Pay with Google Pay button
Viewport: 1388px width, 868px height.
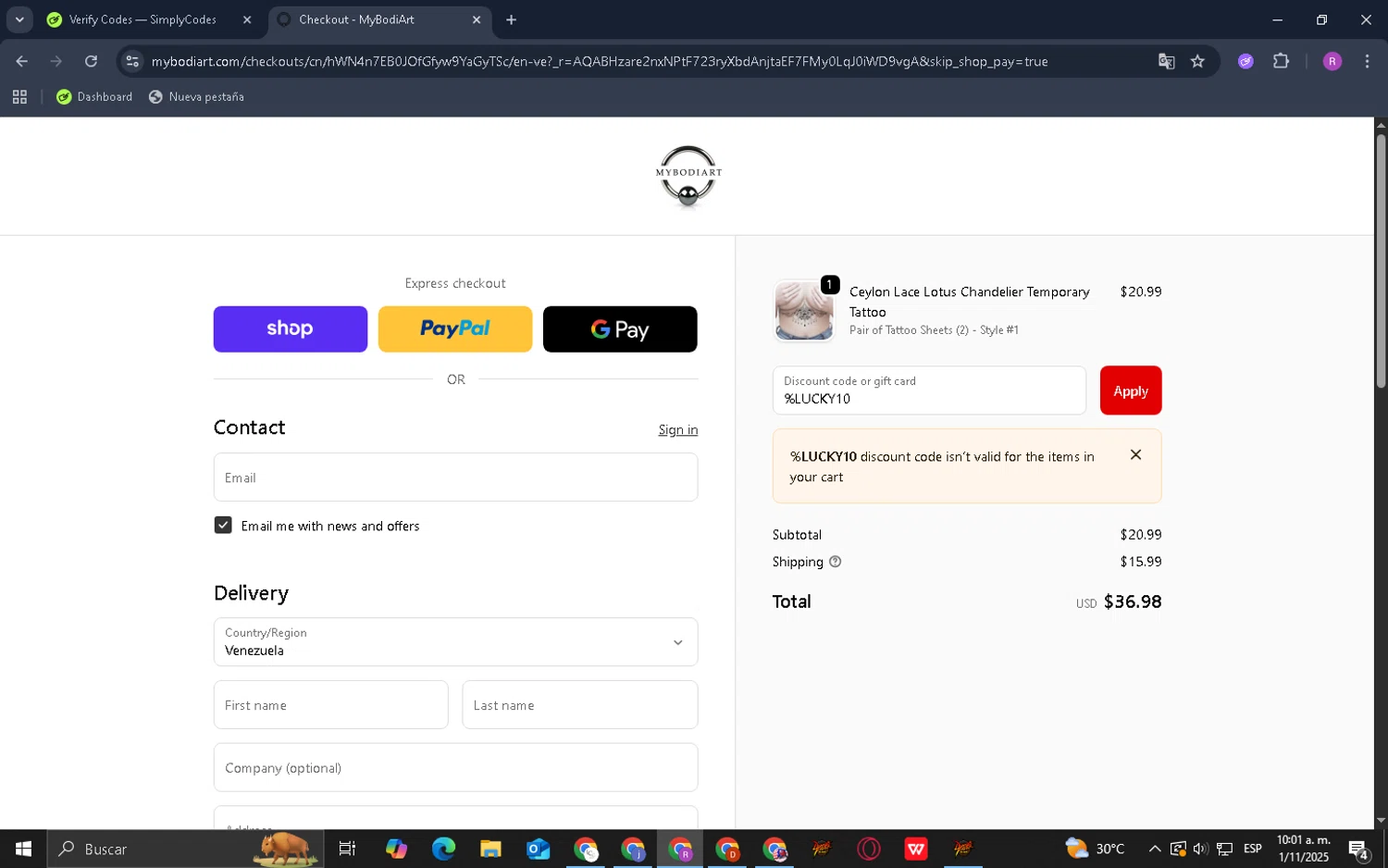[620, 329]
